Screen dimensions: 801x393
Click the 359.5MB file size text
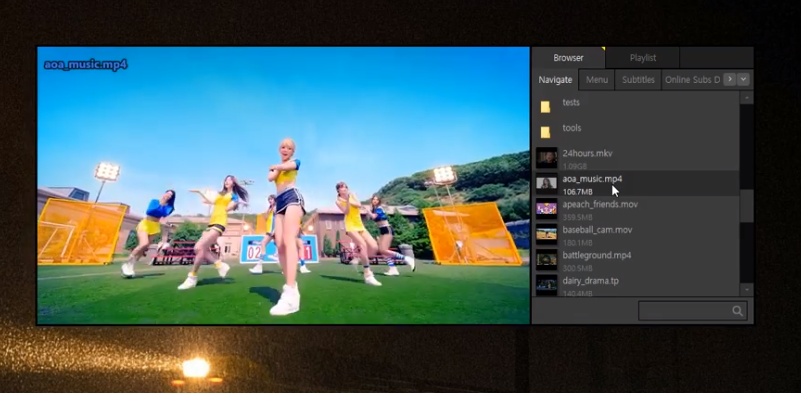[577, 217]
